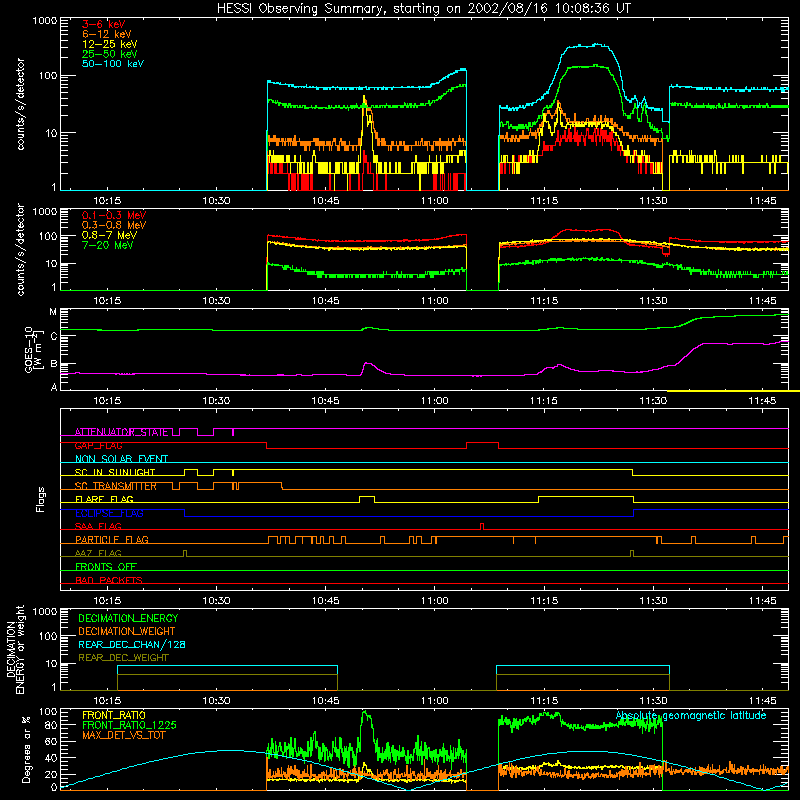This screenshot has width=800, height=800.
Task: Click the 11:30 time tick under the decimation panel
Action: coord(653,701)
